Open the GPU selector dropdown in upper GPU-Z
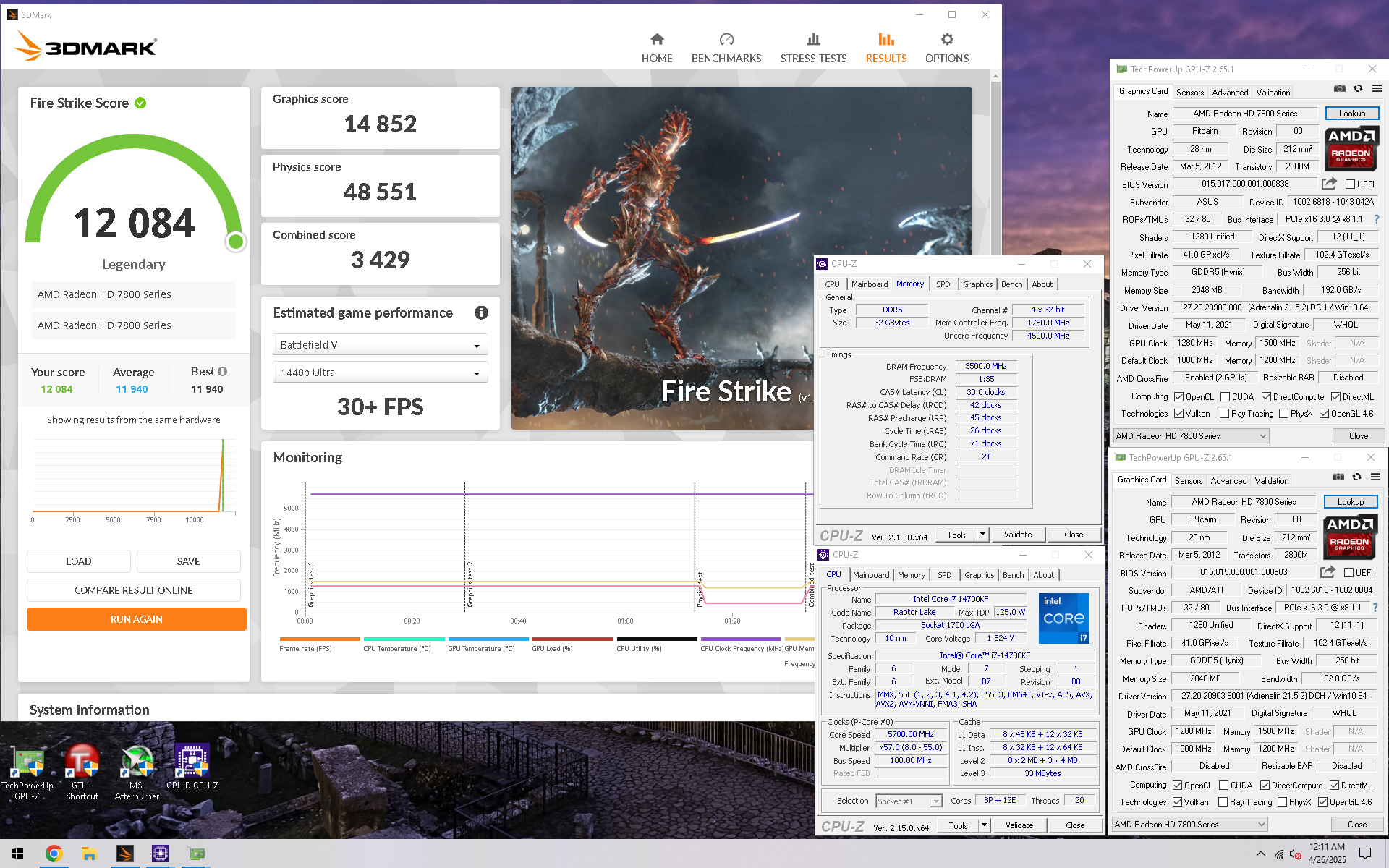The image size is (1389, 868). [1192, 436]
